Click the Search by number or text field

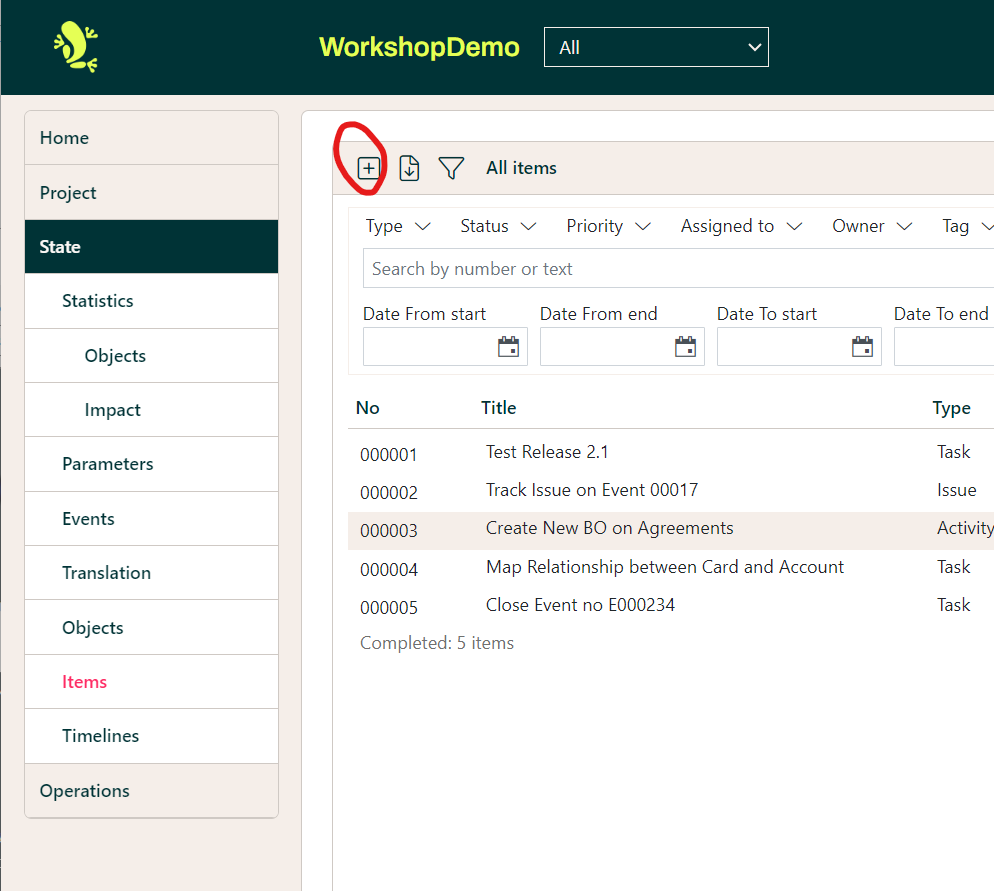click(x=670, y=269)
